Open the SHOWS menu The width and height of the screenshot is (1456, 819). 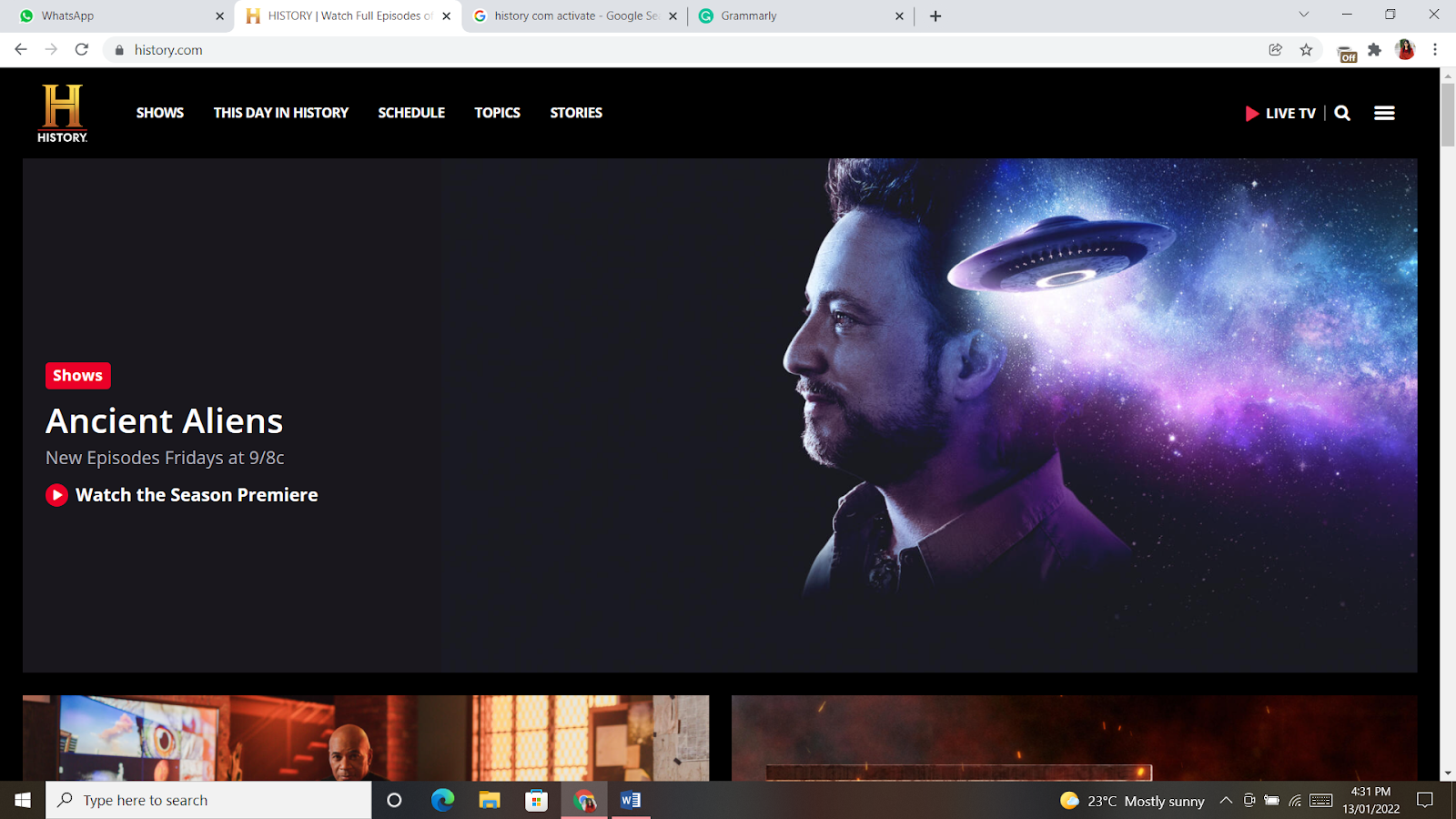click(160, 113)
